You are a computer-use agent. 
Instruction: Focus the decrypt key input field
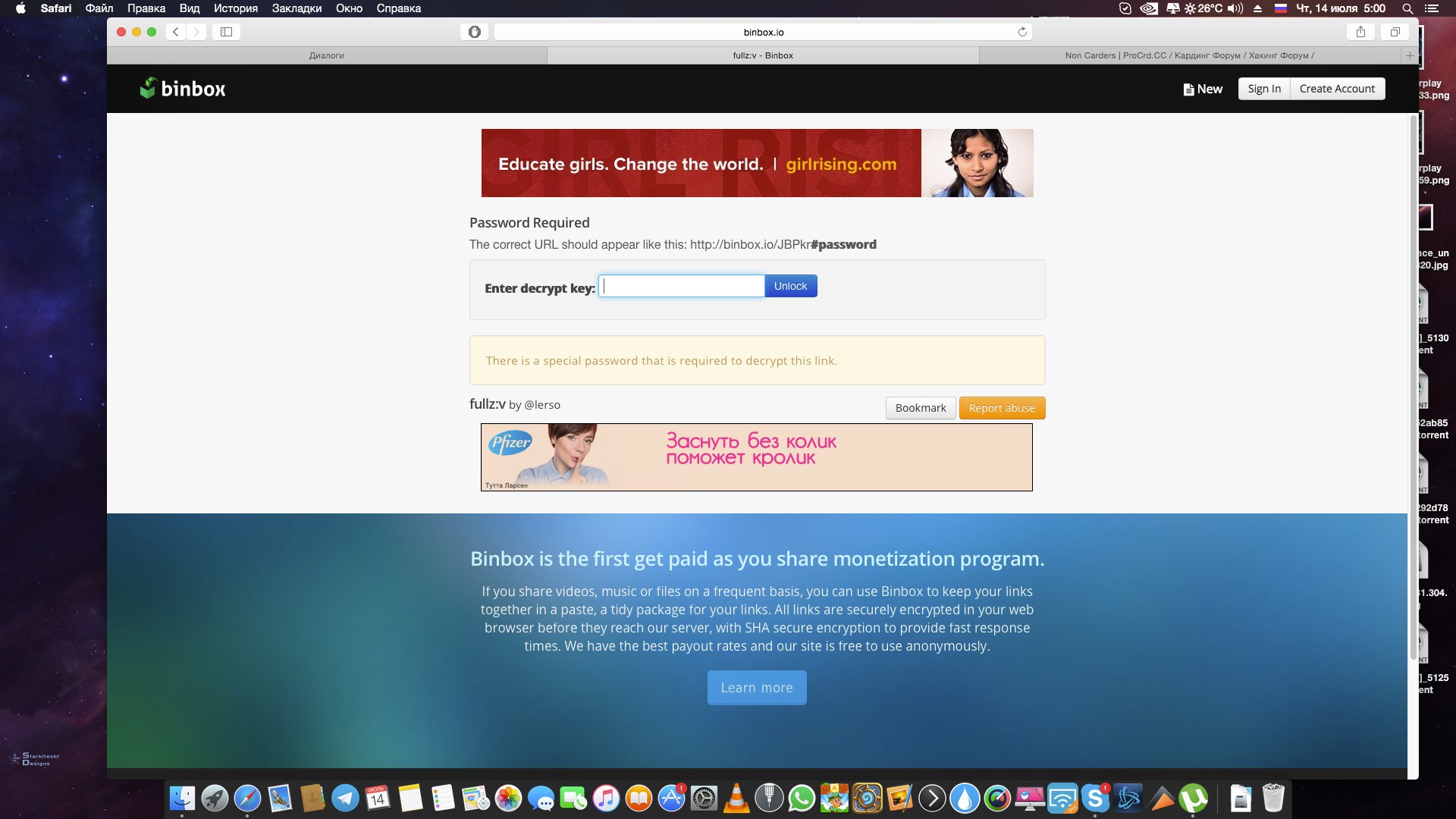pyautogui.click(x=682, y=286)
